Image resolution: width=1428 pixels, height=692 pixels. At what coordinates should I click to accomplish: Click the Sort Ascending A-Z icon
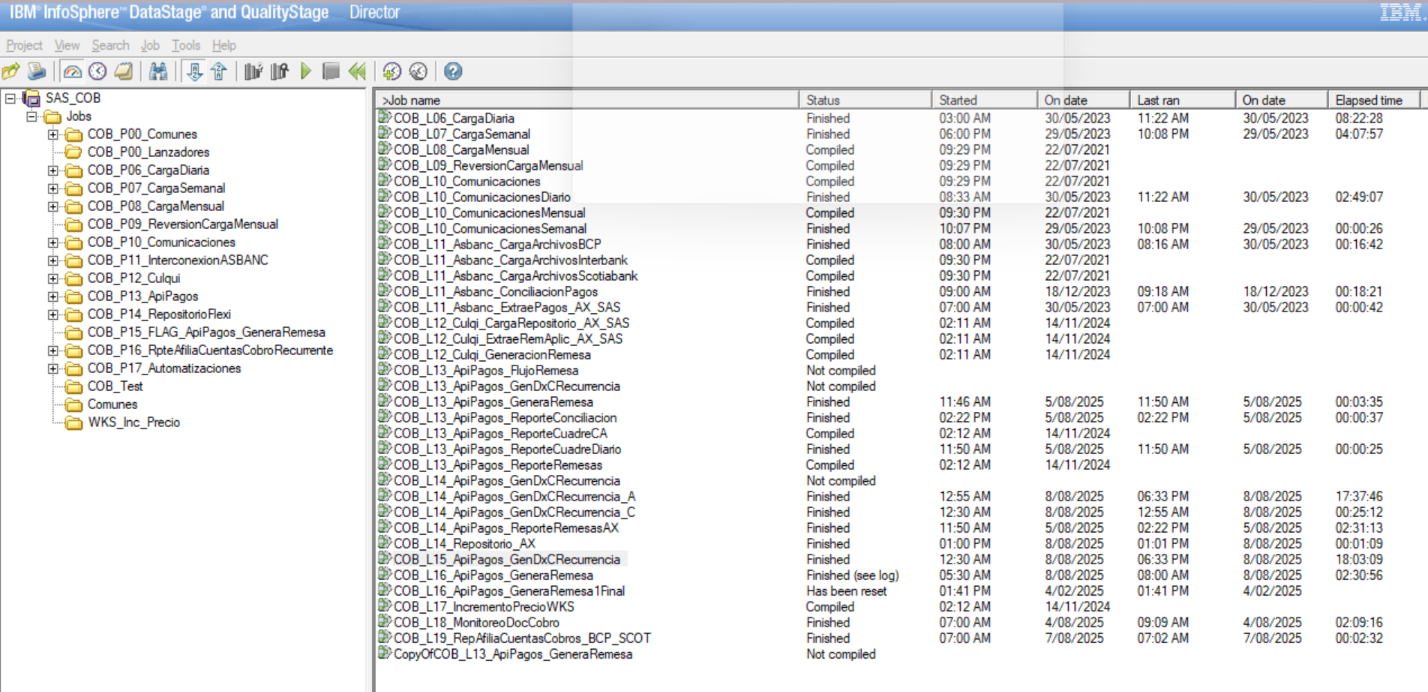coord(195,71)
